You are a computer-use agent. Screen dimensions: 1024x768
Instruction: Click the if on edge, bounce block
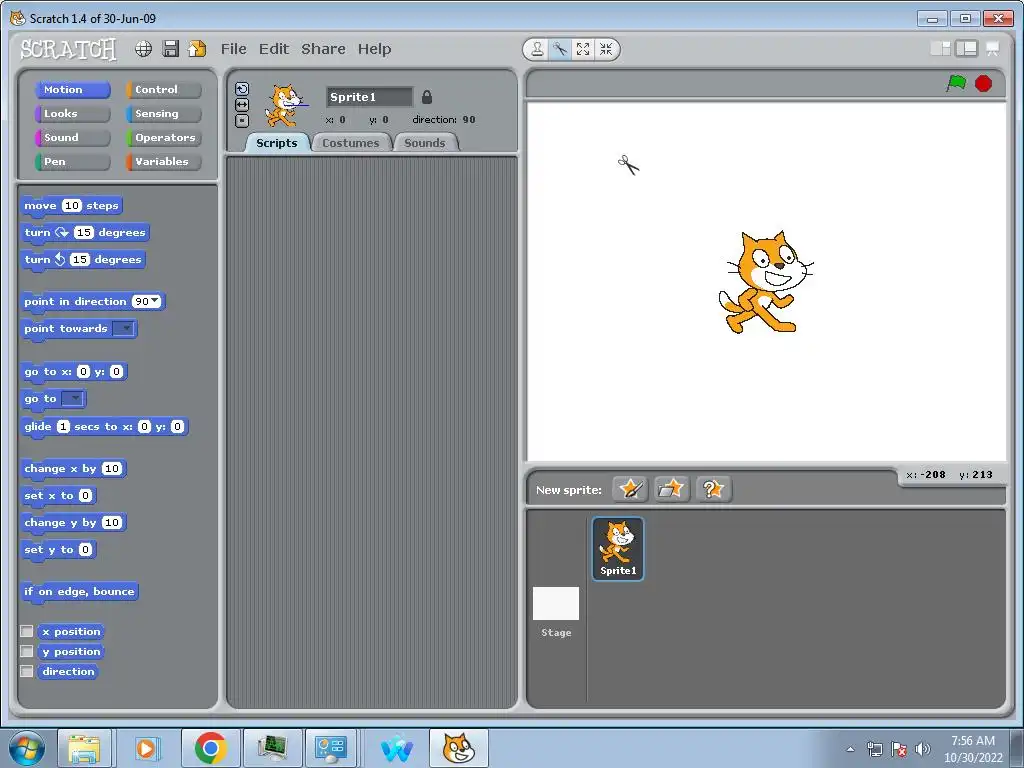(79, 592)
